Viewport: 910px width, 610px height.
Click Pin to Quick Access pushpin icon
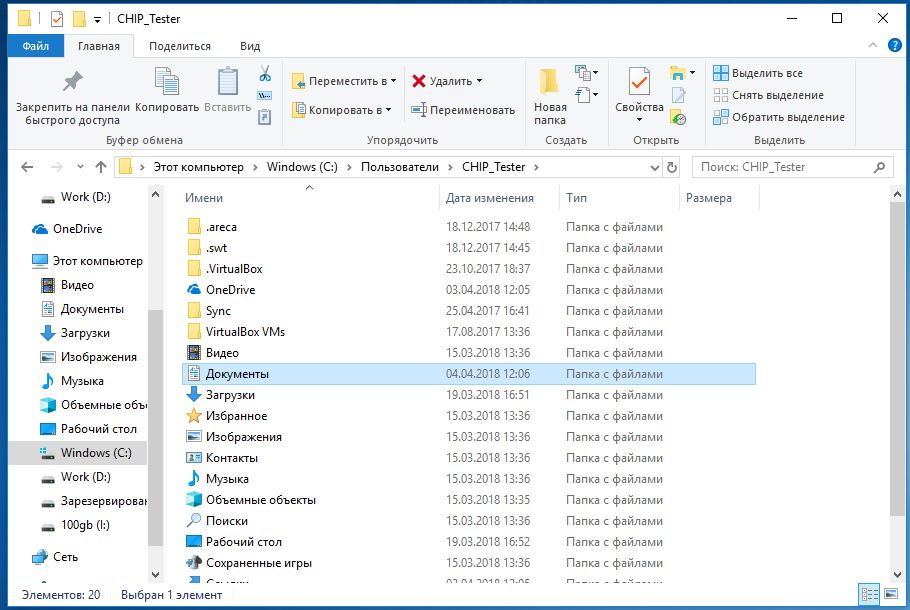tap(72, 81)
